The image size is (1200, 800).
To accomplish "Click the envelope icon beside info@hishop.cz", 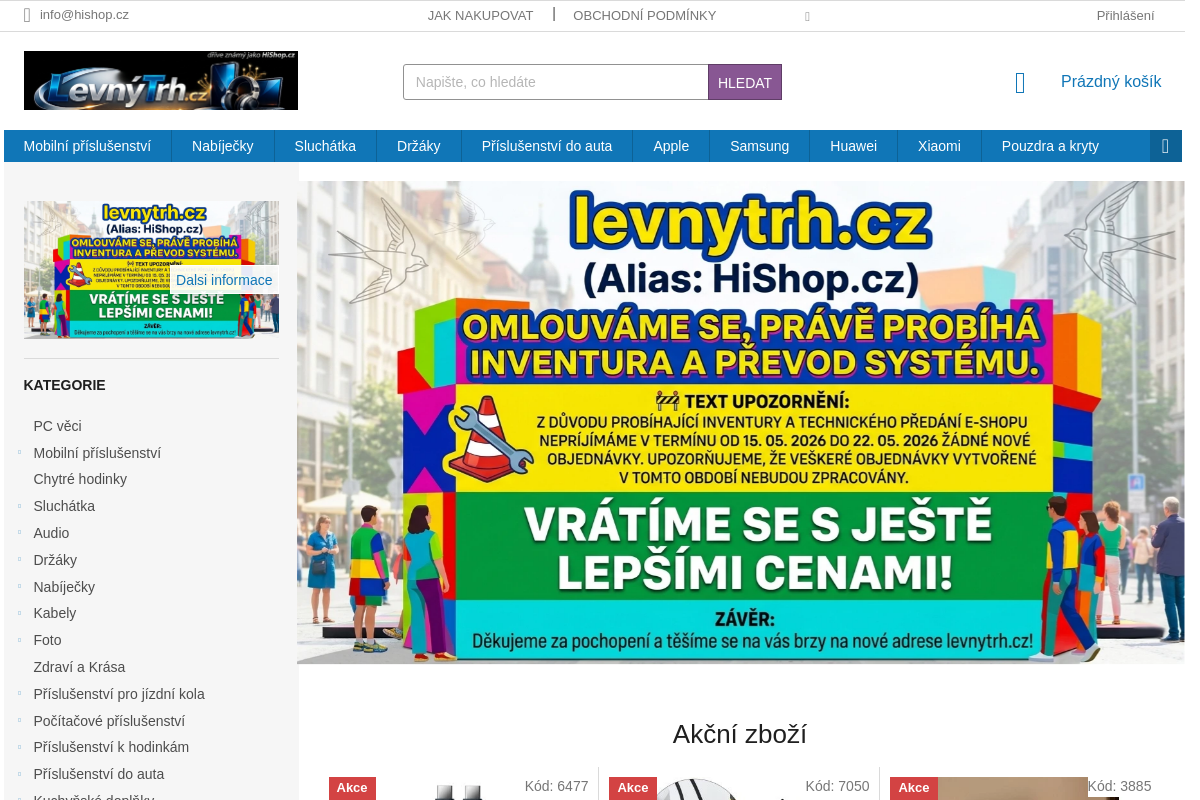I will tap(27, 15).
